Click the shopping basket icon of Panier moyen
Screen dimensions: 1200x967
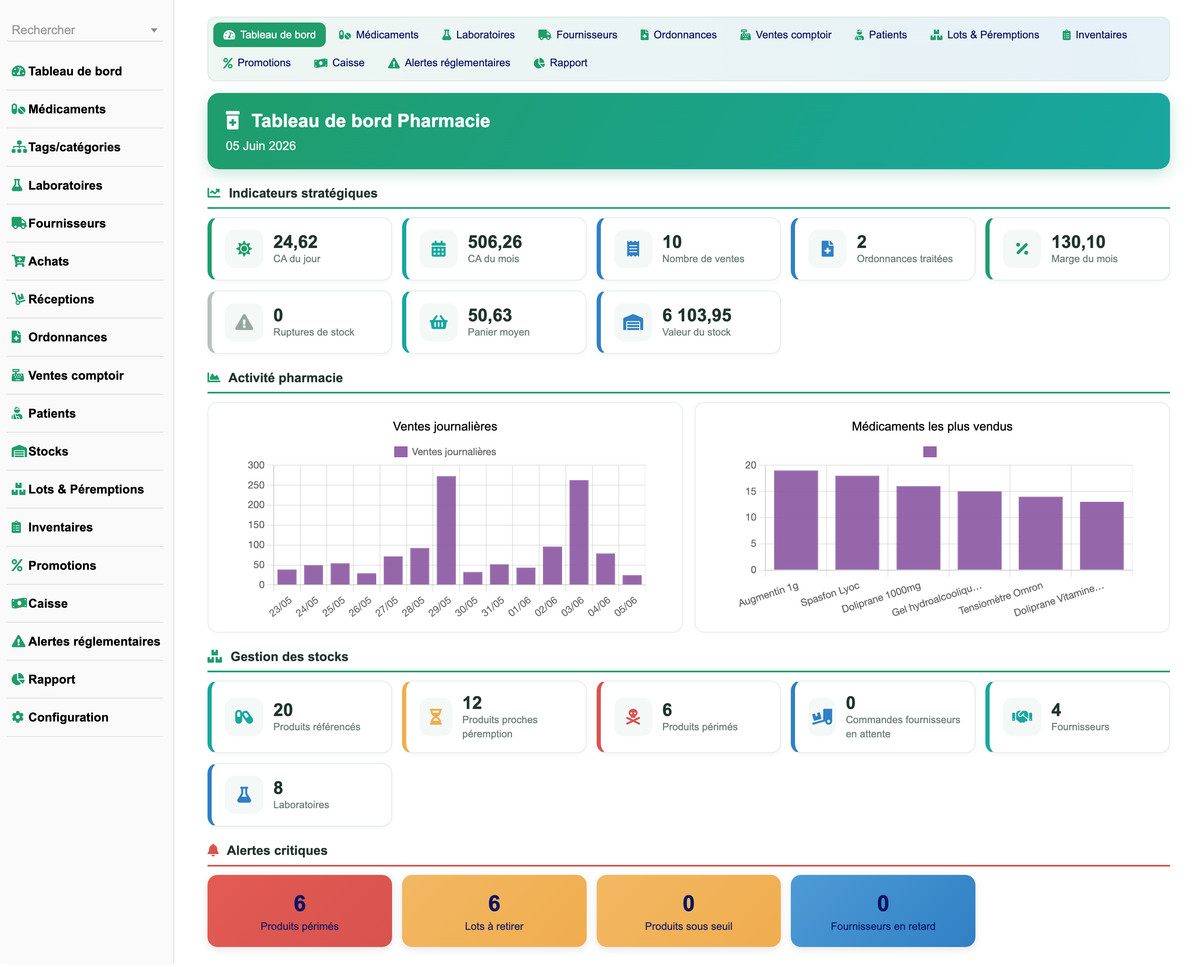438,322
